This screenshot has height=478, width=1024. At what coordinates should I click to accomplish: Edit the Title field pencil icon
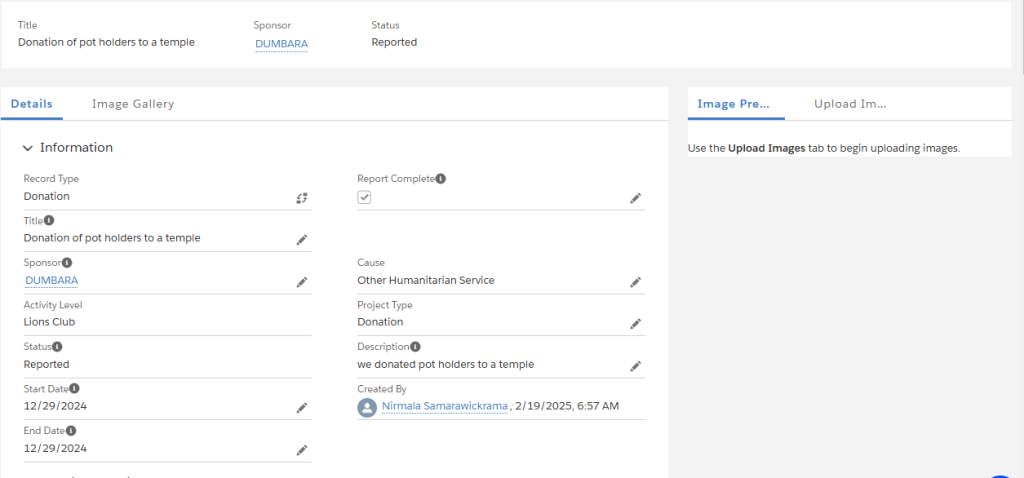click(x=302, y=240)
